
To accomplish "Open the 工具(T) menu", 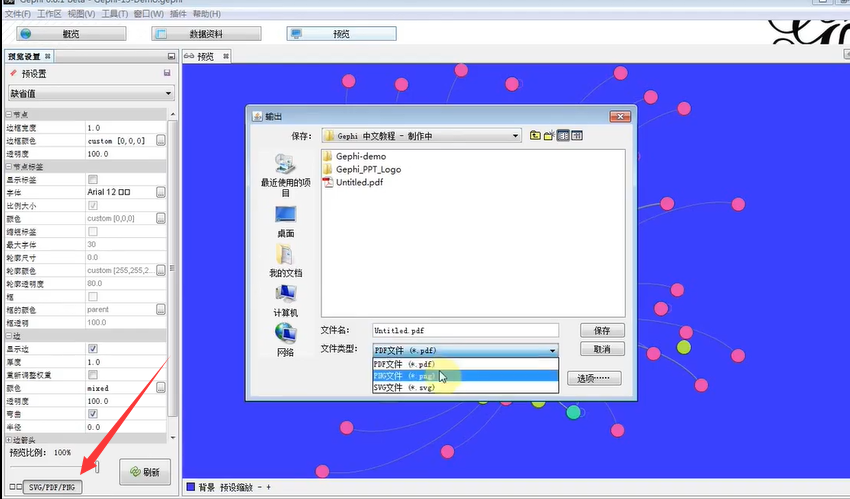I will [115, 14].
